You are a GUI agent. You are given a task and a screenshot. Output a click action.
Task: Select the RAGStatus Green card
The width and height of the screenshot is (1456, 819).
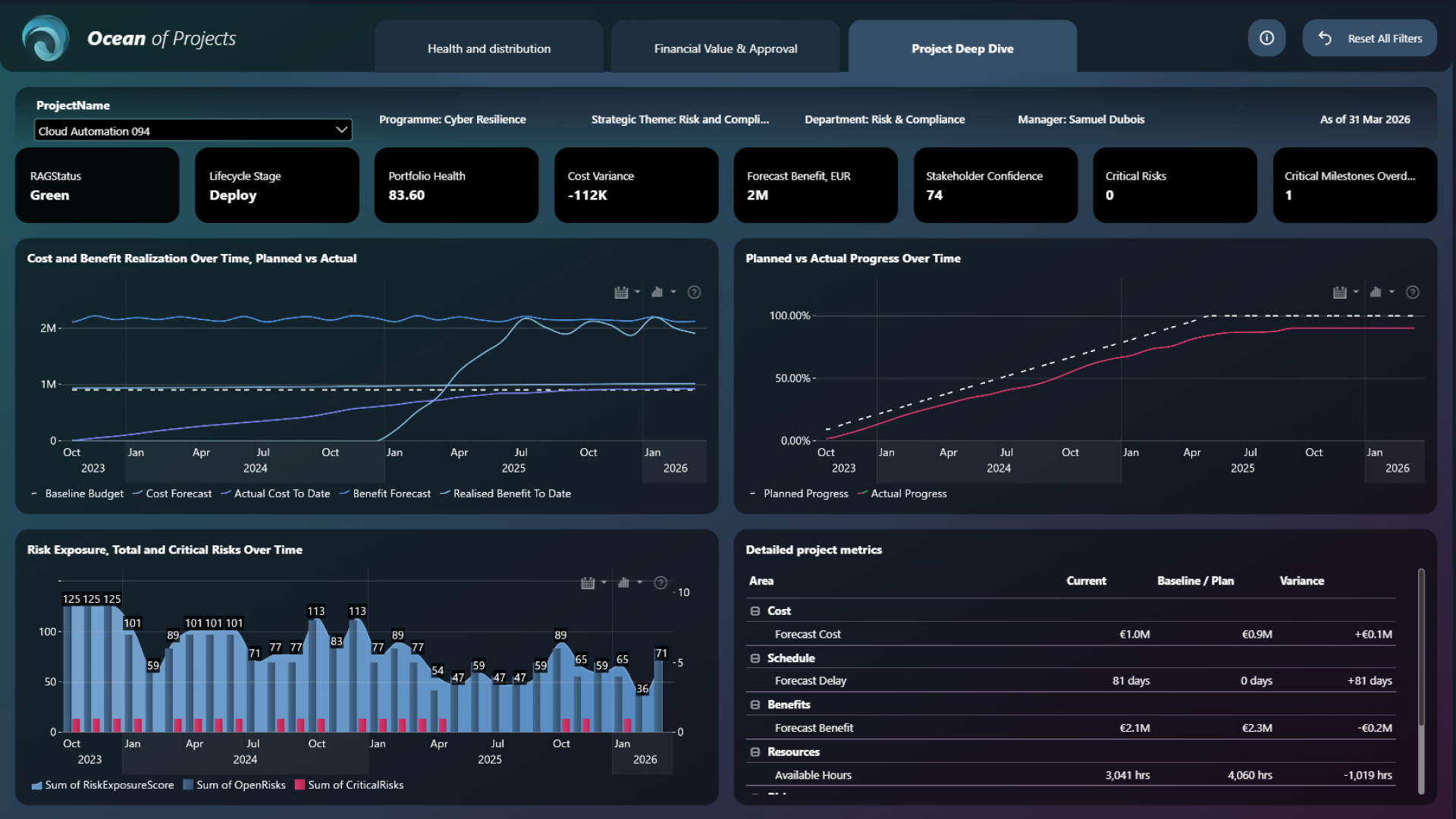click(x=97, y=185)
